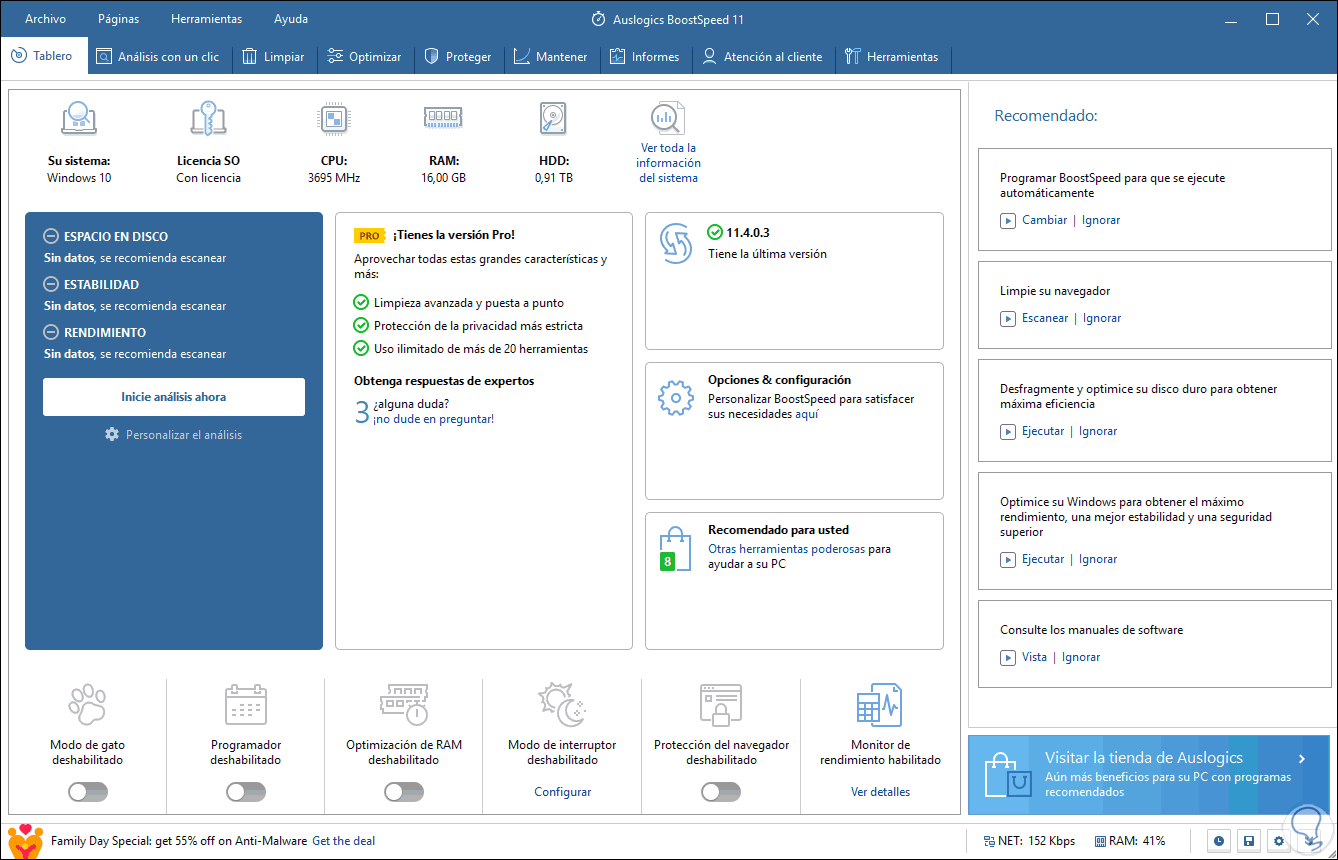
Task: Open the Herramientas menu in the top menu bar
Action: [x=207, y=19]
